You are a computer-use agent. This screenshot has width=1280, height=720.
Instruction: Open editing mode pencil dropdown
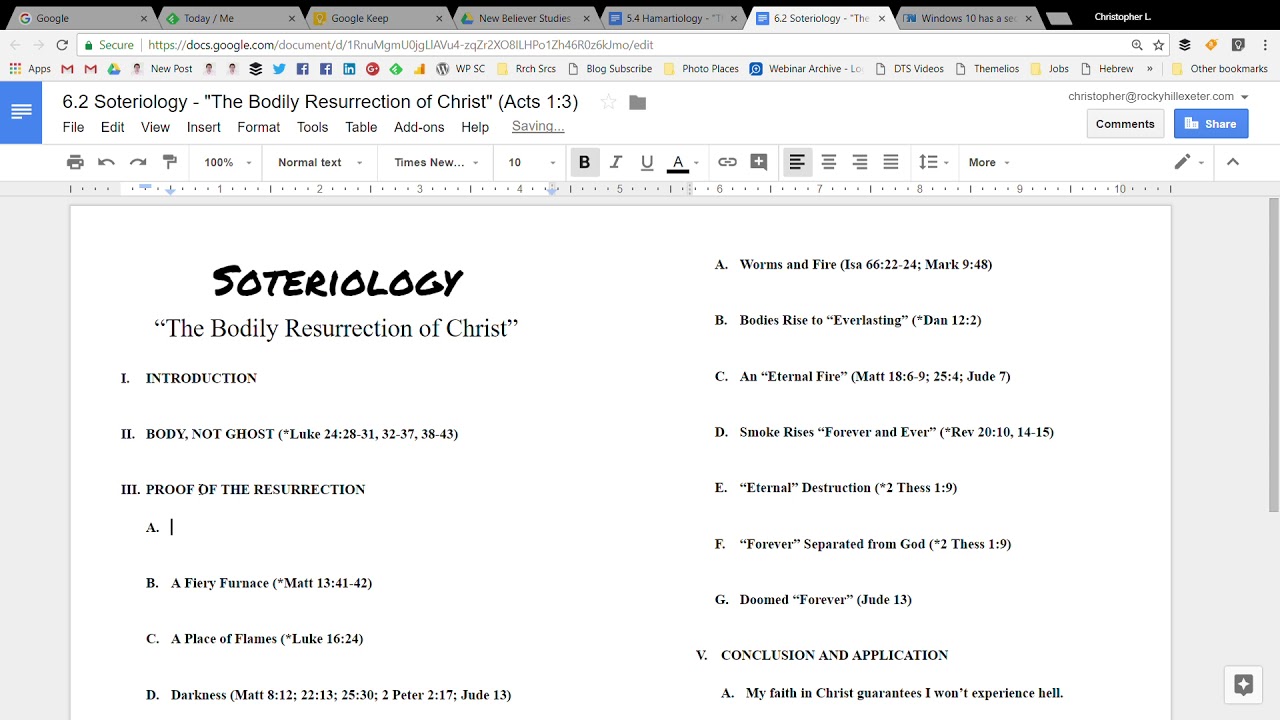tap(1188, 162)
